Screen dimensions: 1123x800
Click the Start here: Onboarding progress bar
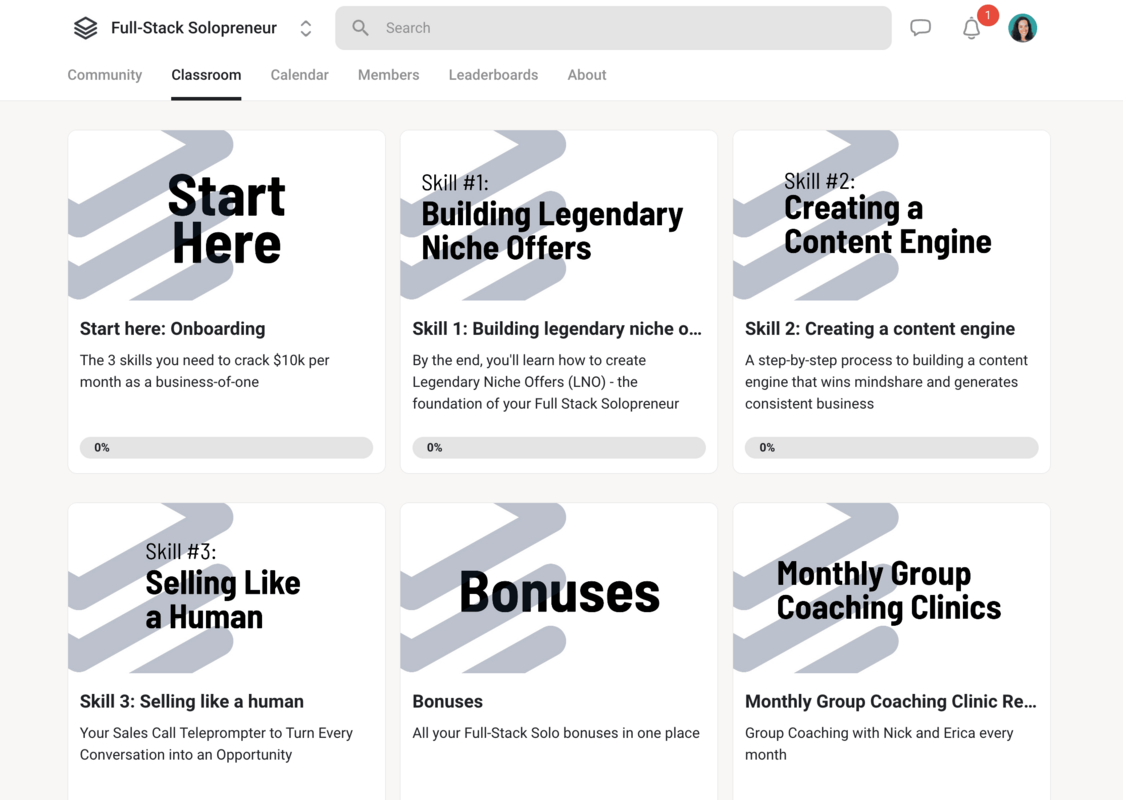pos(226,448)
